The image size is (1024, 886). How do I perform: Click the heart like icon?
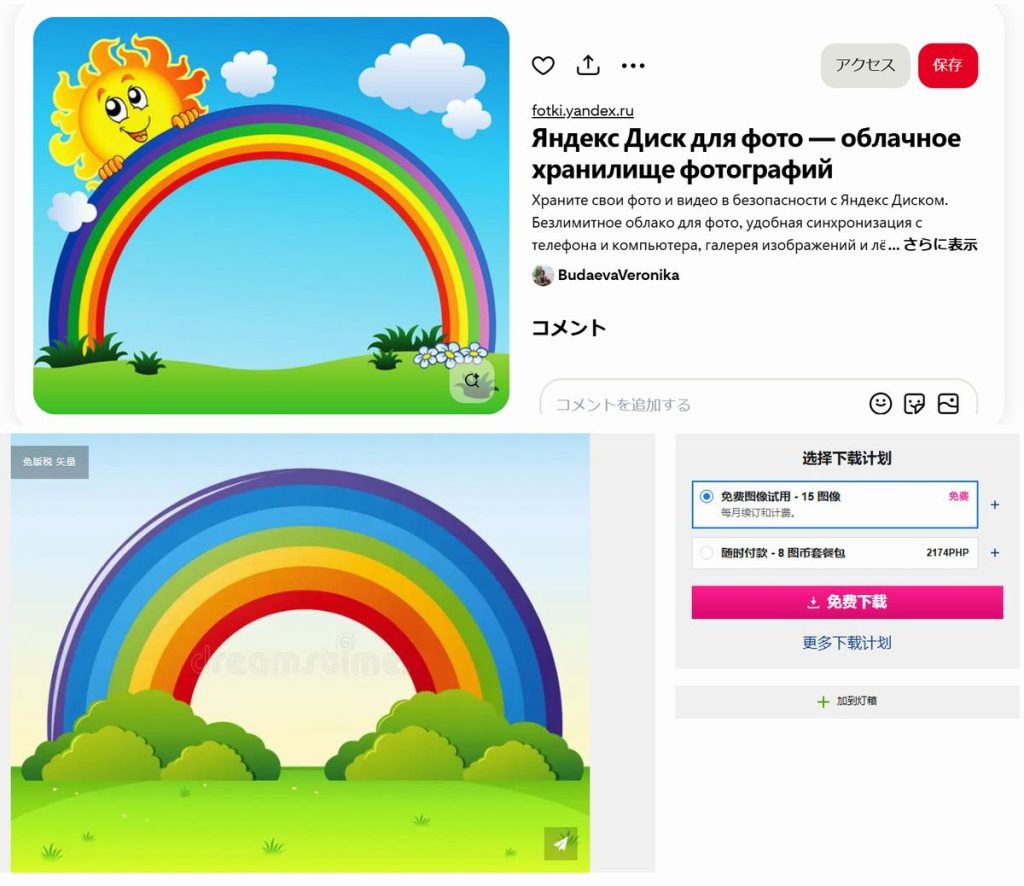pos(543,65)
